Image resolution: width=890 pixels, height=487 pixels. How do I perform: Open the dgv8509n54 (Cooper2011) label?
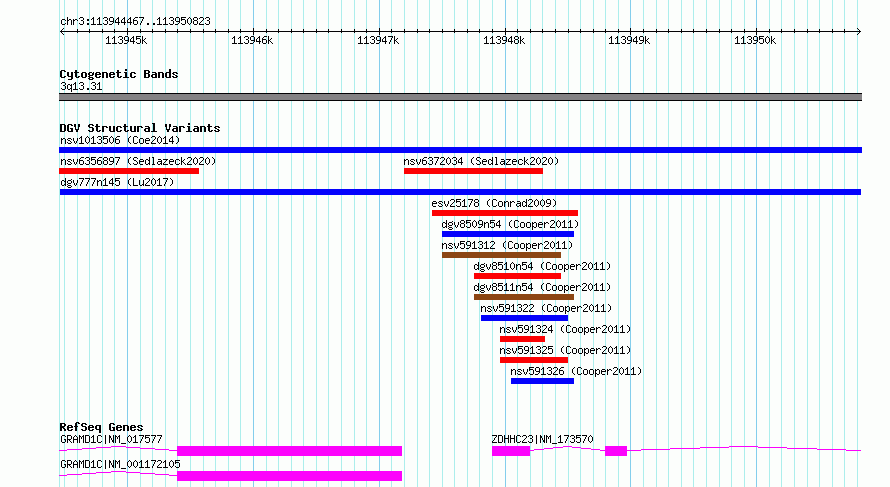[510, 224]
